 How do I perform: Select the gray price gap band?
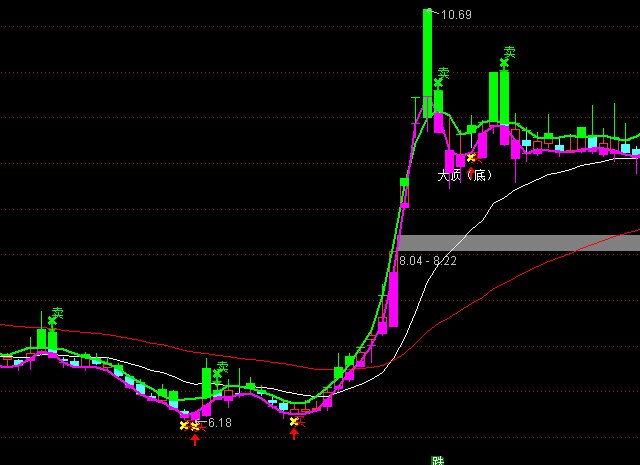pyautogui.click(x=518, y=243)
